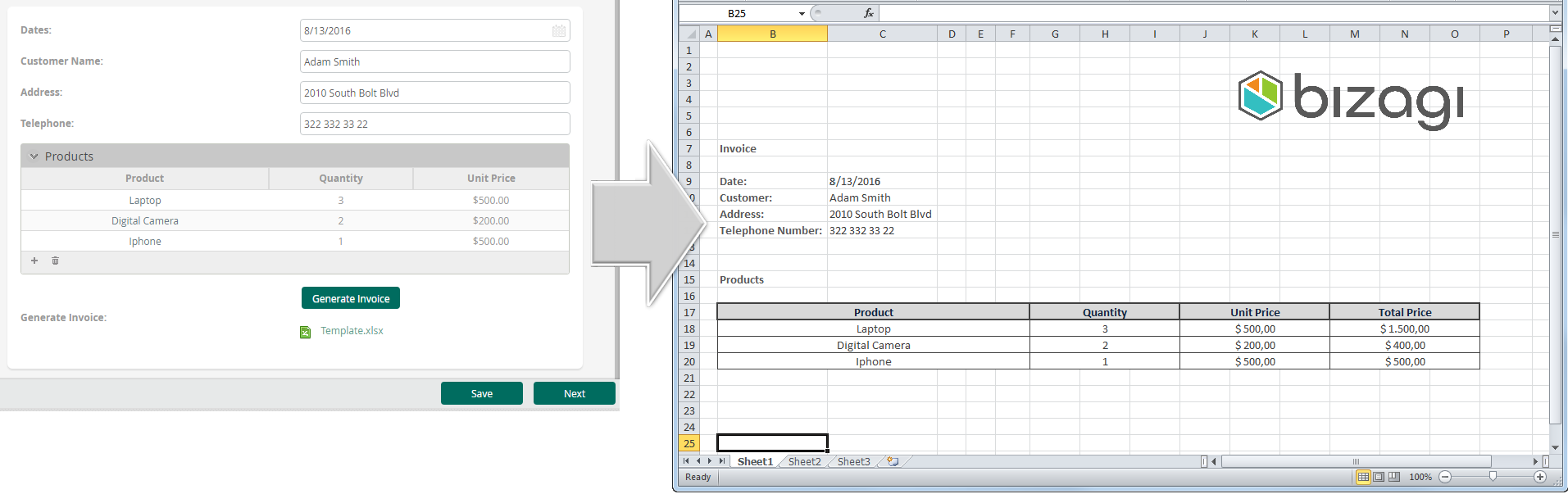
Task: Open the Name Box dropdown
Action: click(802, 13)
